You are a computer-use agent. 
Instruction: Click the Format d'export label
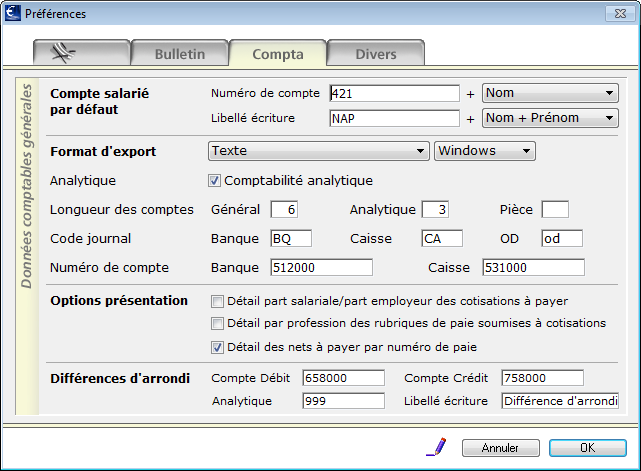[x=103, y=152]
